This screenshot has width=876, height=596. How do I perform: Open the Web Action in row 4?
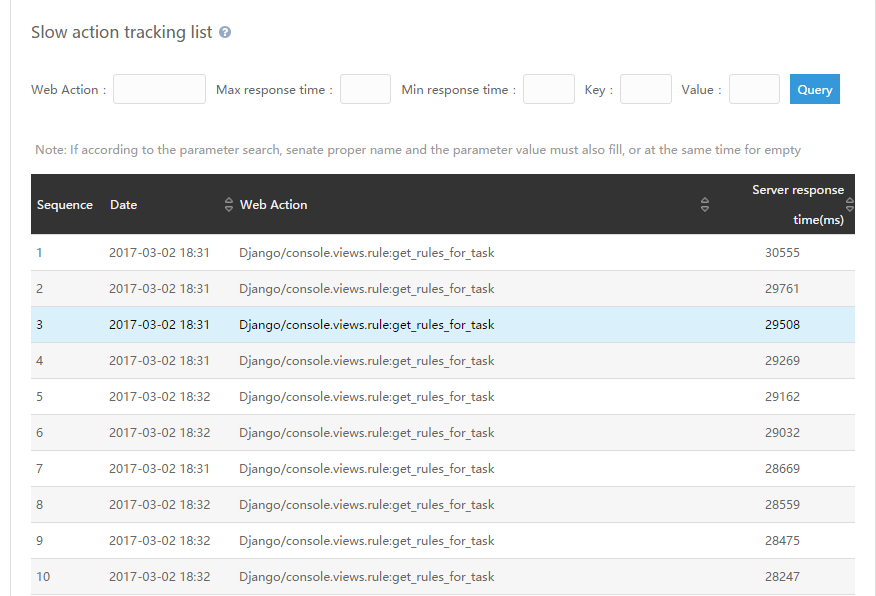[x=366, y=361]
